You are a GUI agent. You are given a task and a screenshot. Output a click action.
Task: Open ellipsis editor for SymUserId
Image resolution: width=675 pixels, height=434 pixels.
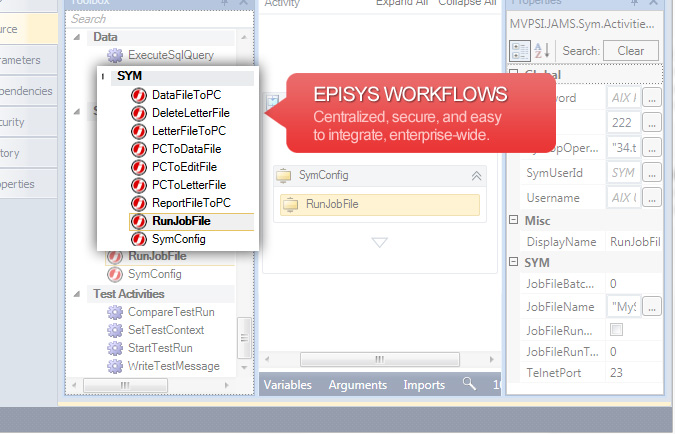pos(652,173)
